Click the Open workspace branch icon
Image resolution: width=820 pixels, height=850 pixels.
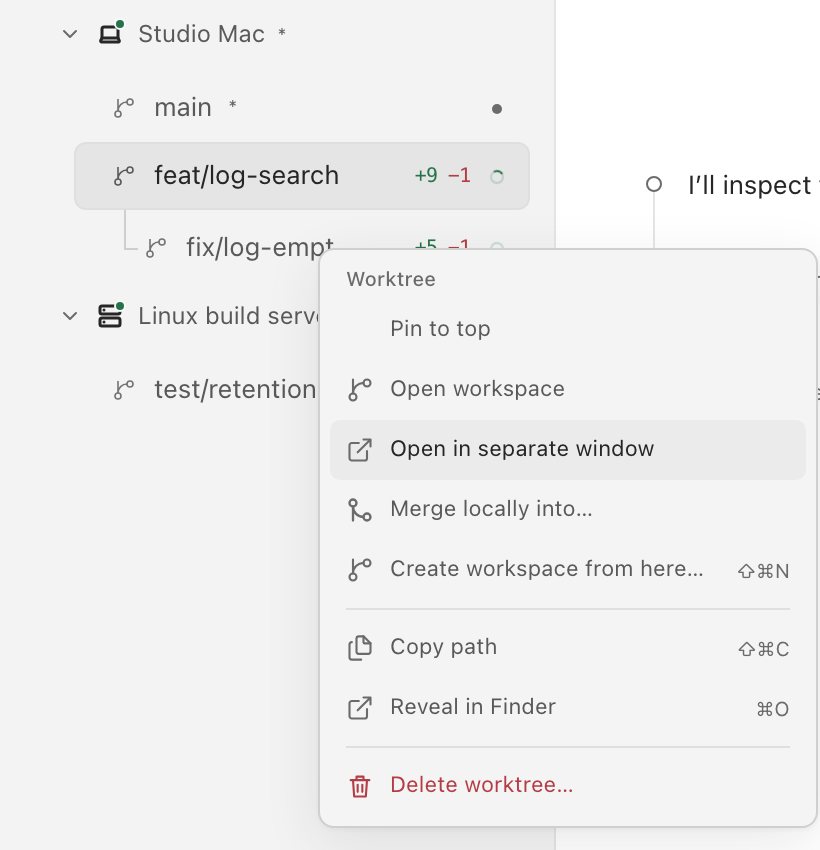point(360,390)
